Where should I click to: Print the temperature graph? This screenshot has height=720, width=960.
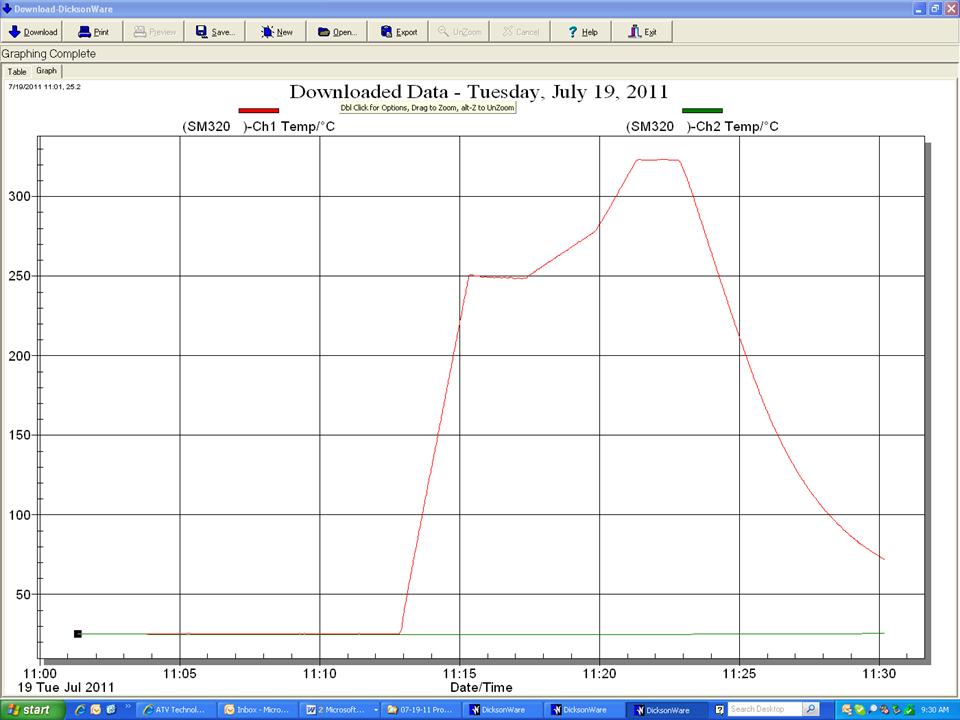93,32
